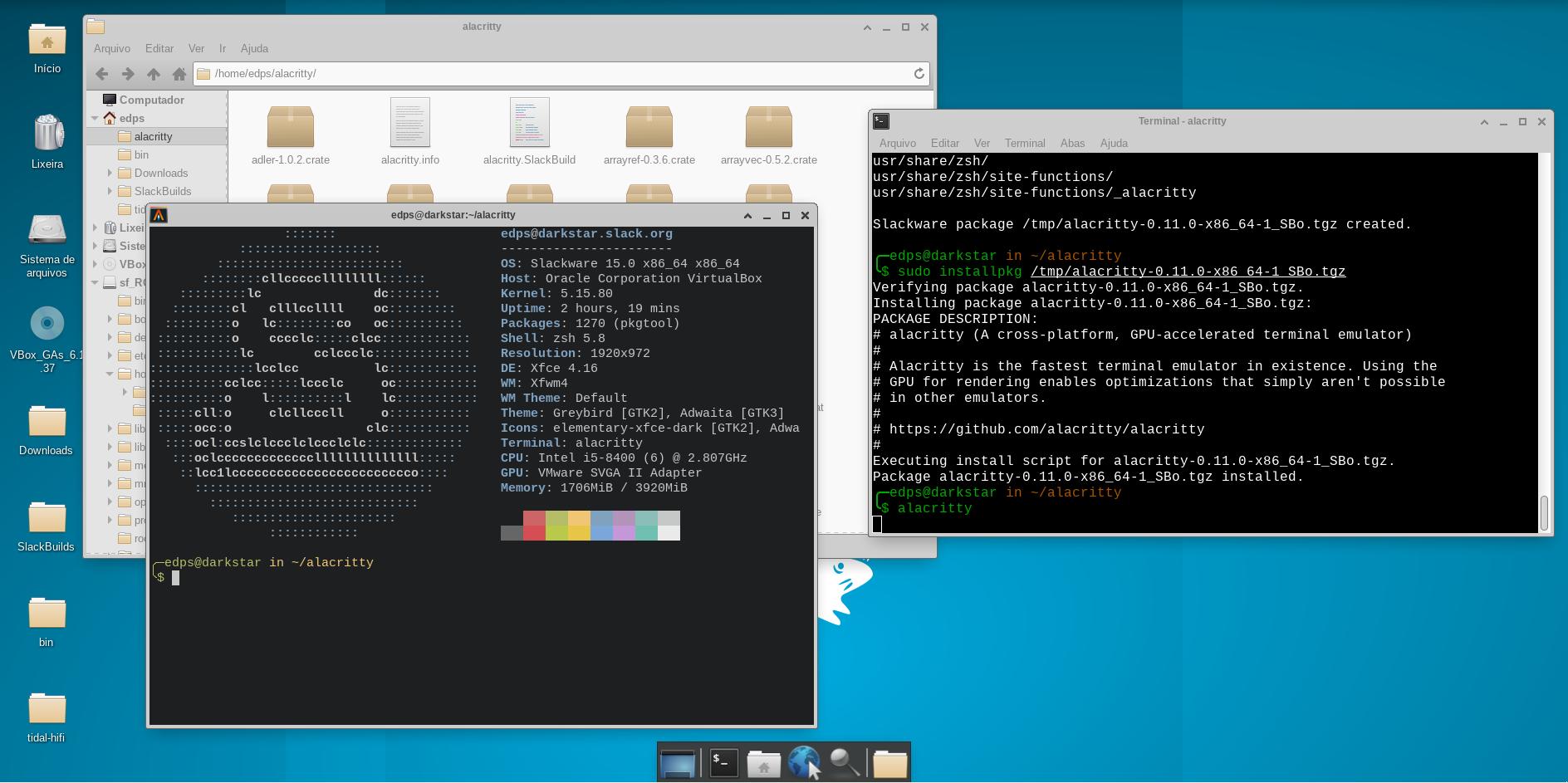Screen dimensions: 1568x783
Task: Open Editar menu in file manager
Action: tap(159, 48)
